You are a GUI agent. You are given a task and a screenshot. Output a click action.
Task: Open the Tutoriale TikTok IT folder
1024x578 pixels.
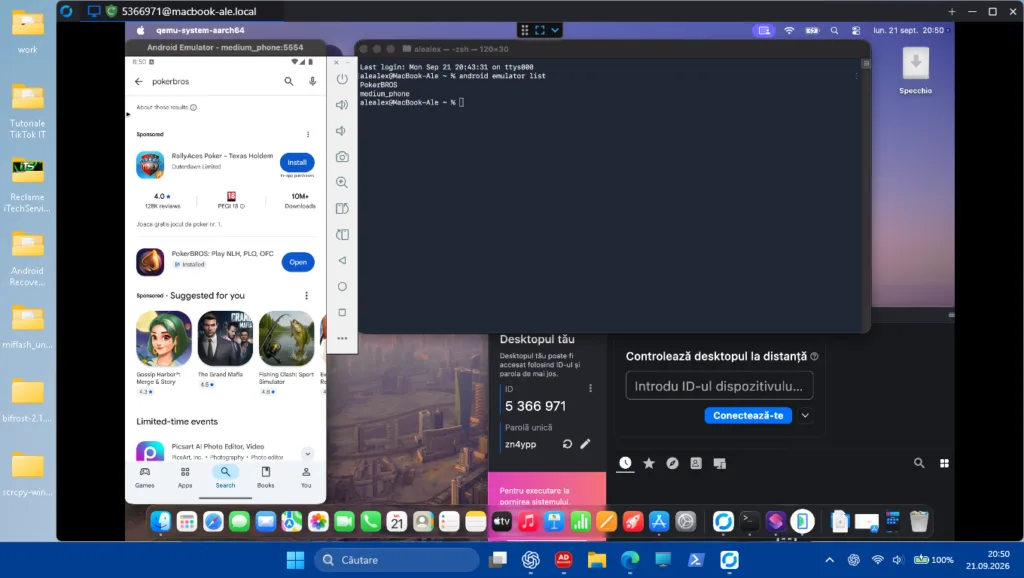[27, 111]
